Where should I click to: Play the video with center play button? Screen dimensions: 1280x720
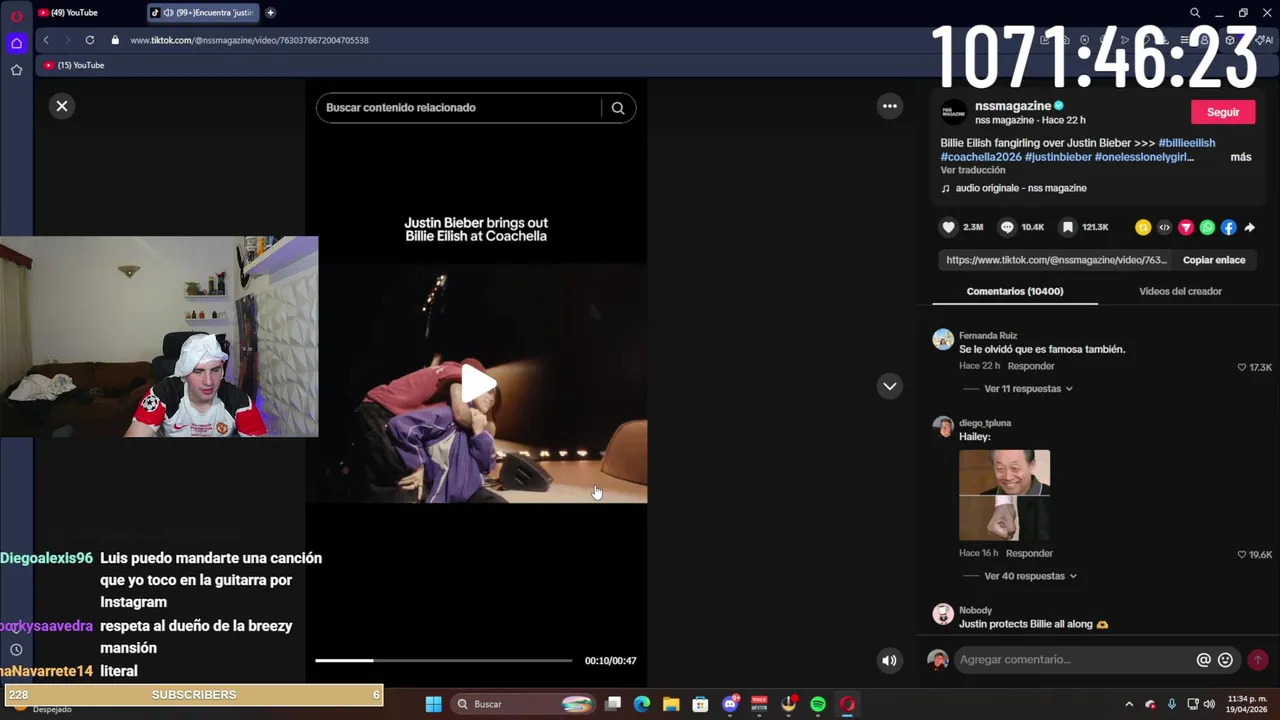pyautogui.click(x=477, y=384)
